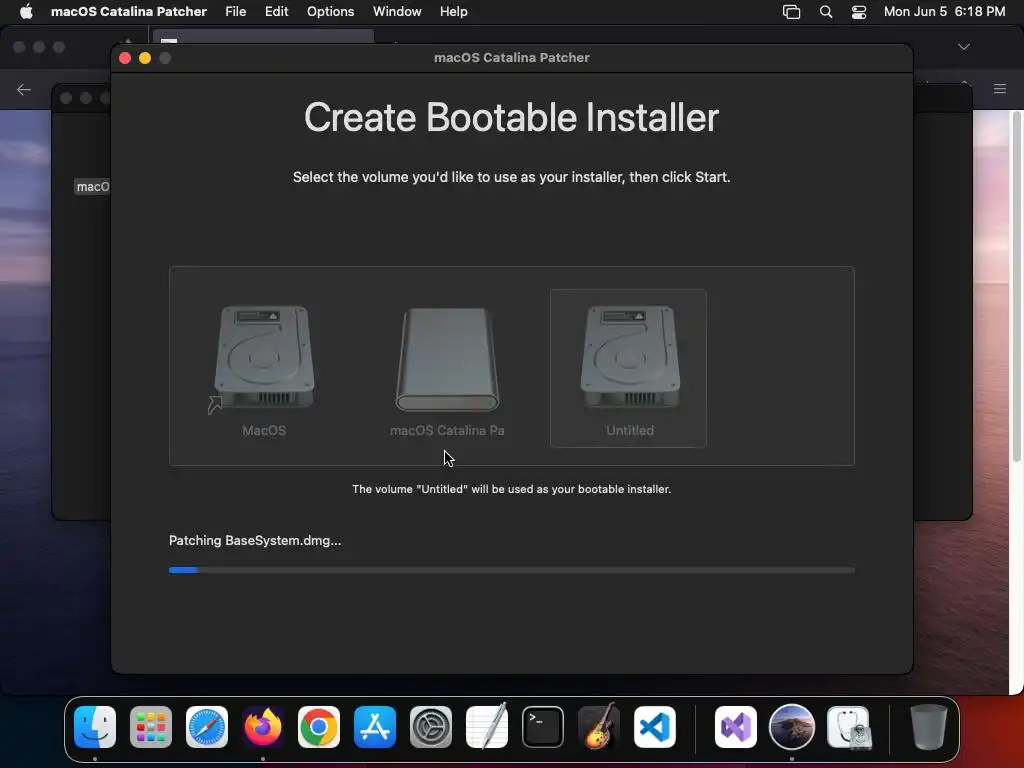Open Launchpad from the Dock
The image size is (1024, 768).
tap(151, 727)
